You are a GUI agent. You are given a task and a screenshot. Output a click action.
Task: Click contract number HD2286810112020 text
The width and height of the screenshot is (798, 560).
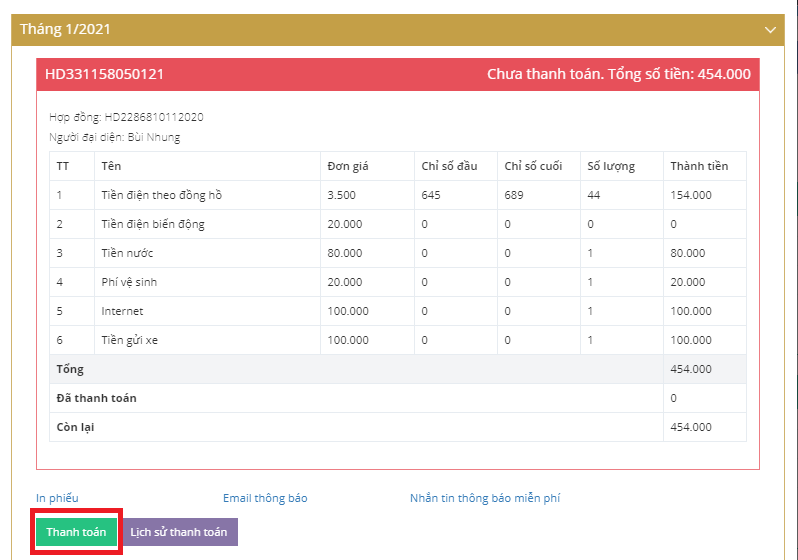coord(154,117)
